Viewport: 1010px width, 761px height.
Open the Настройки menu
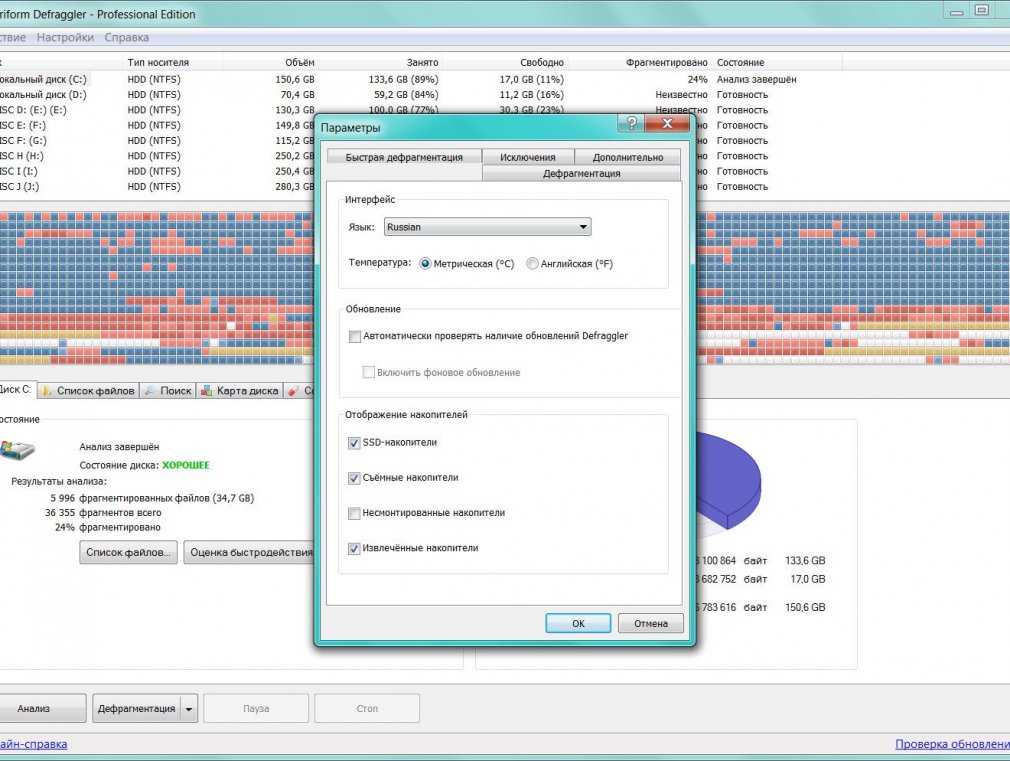tap(65, 37)
